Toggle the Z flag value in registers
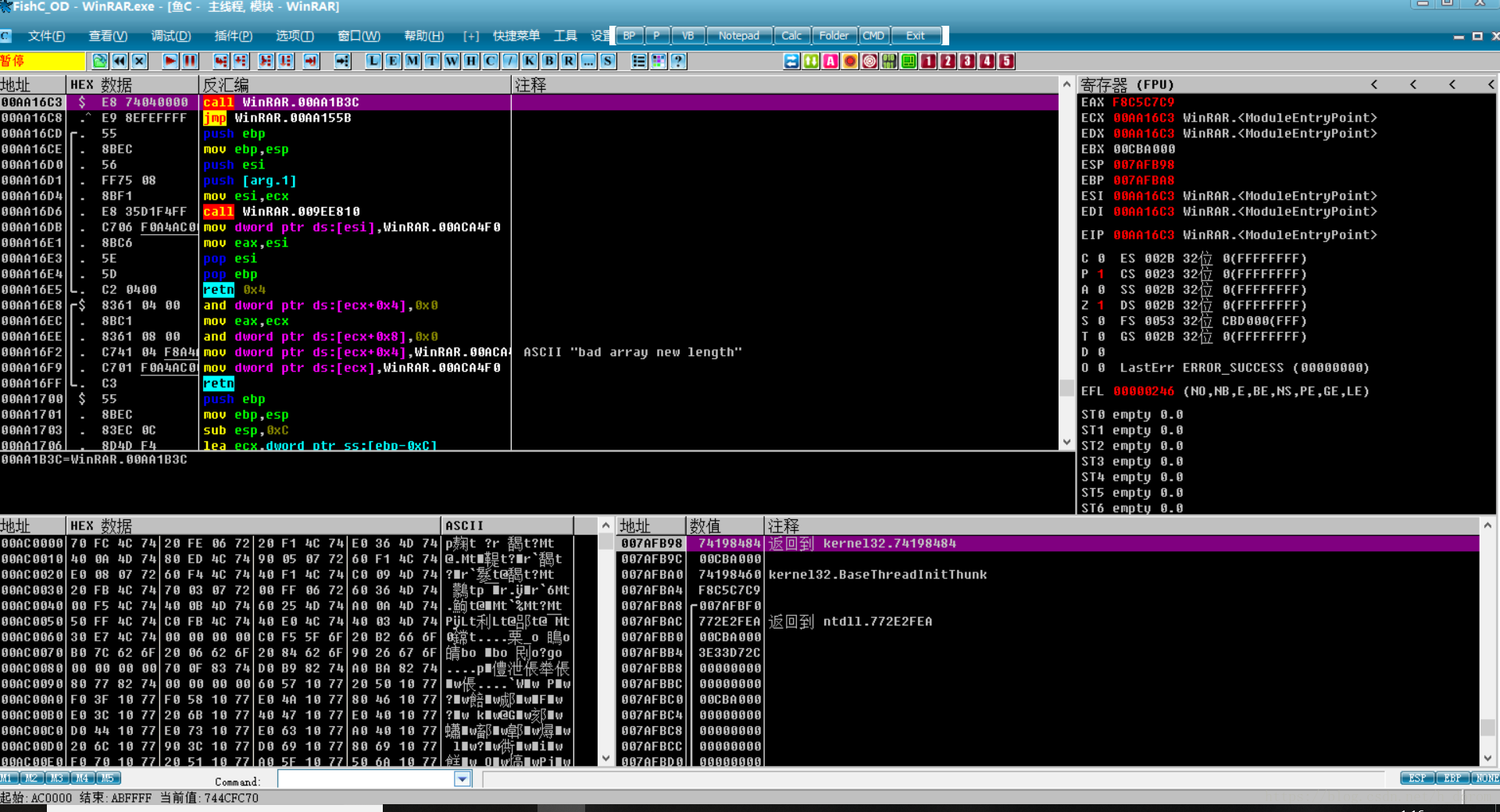 coord(1101,305)
